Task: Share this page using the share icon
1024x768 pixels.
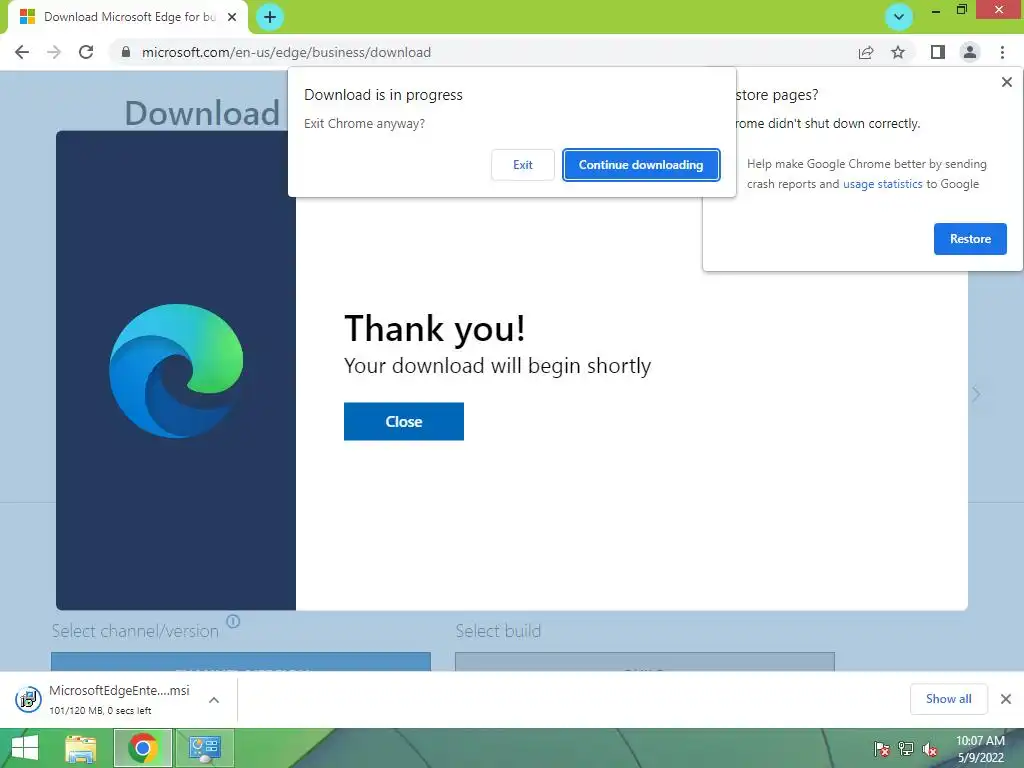Action: coord(866,52)
